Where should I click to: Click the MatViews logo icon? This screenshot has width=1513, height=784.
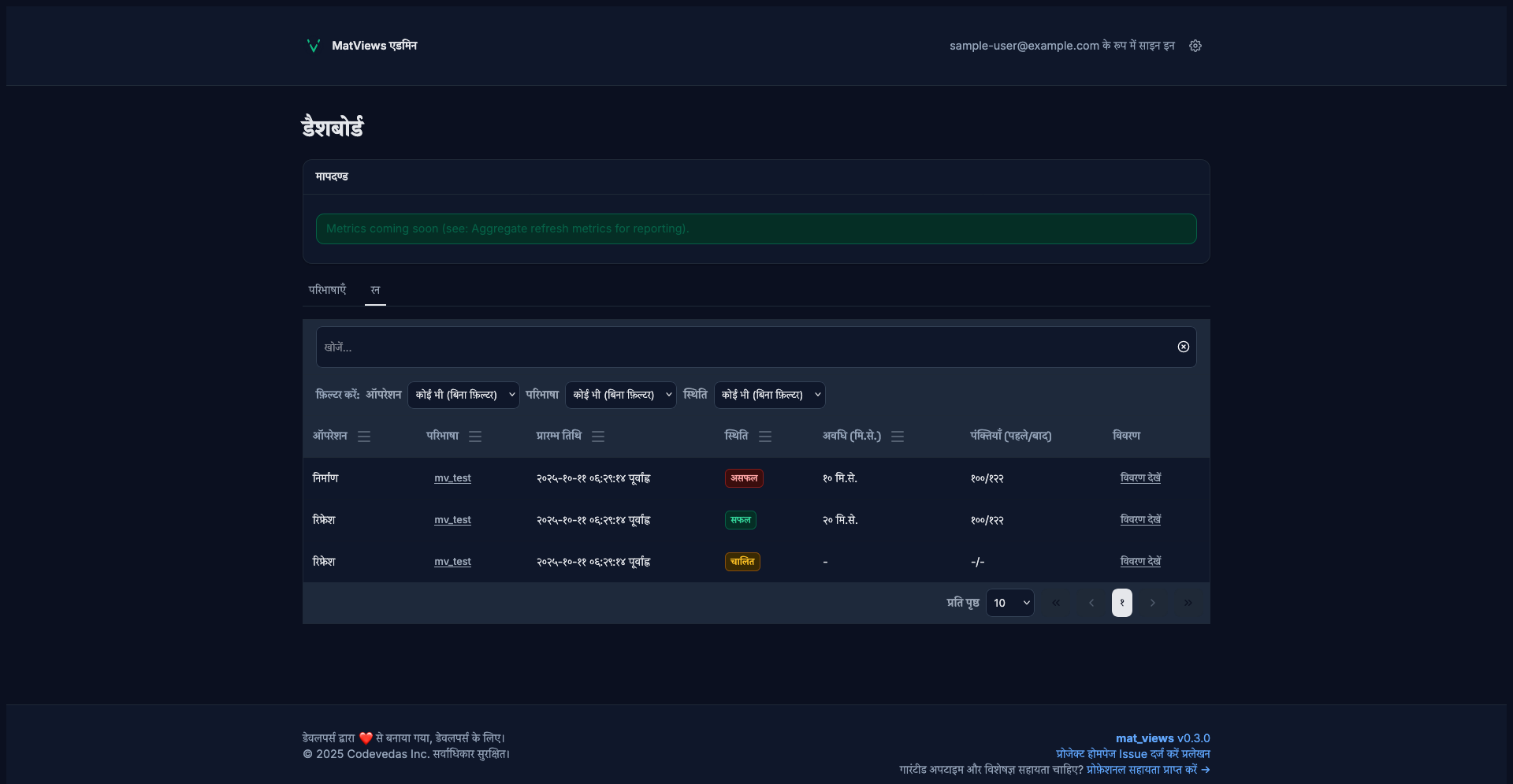point(313,46)
